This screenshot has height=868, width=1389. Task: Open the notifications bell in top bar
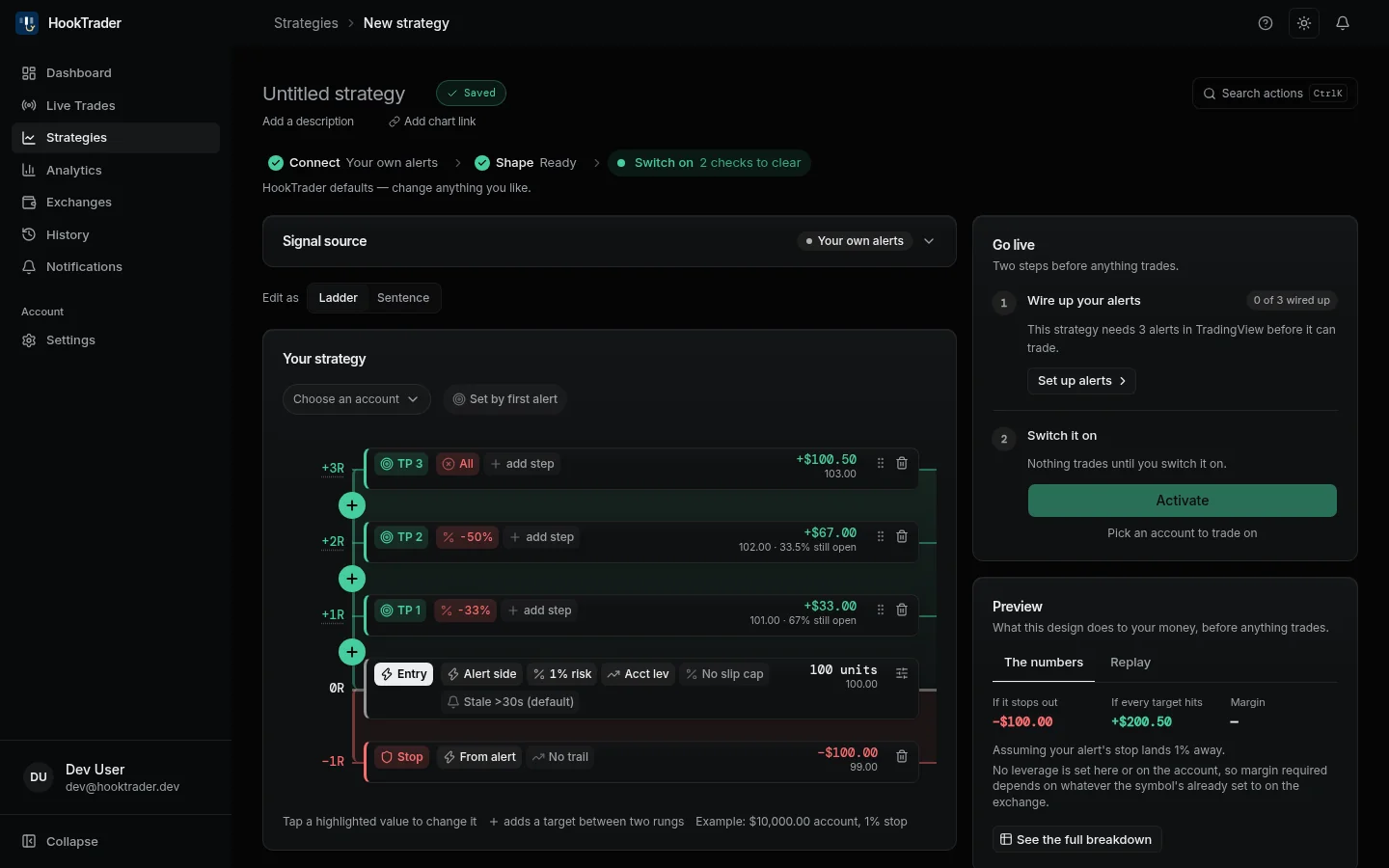(1343, 23)
